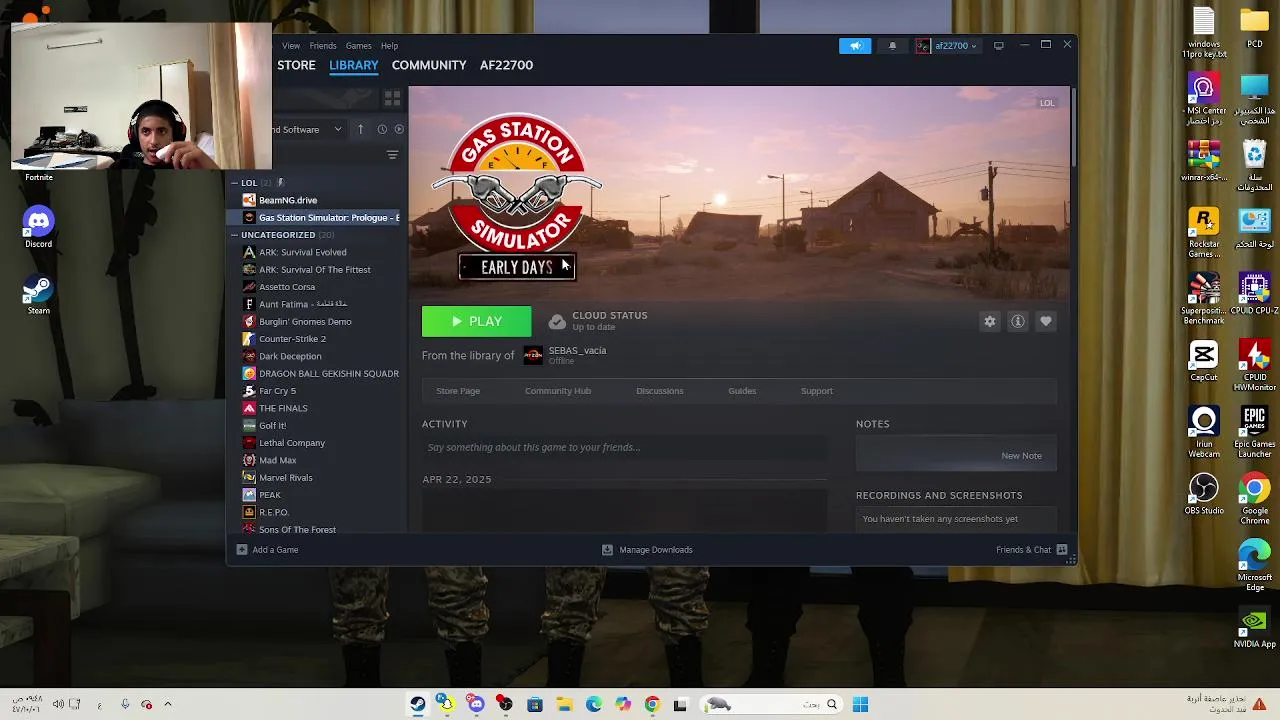Show game info with the circled i icon
This screenshot has width=1280, height=720.
1018,321
